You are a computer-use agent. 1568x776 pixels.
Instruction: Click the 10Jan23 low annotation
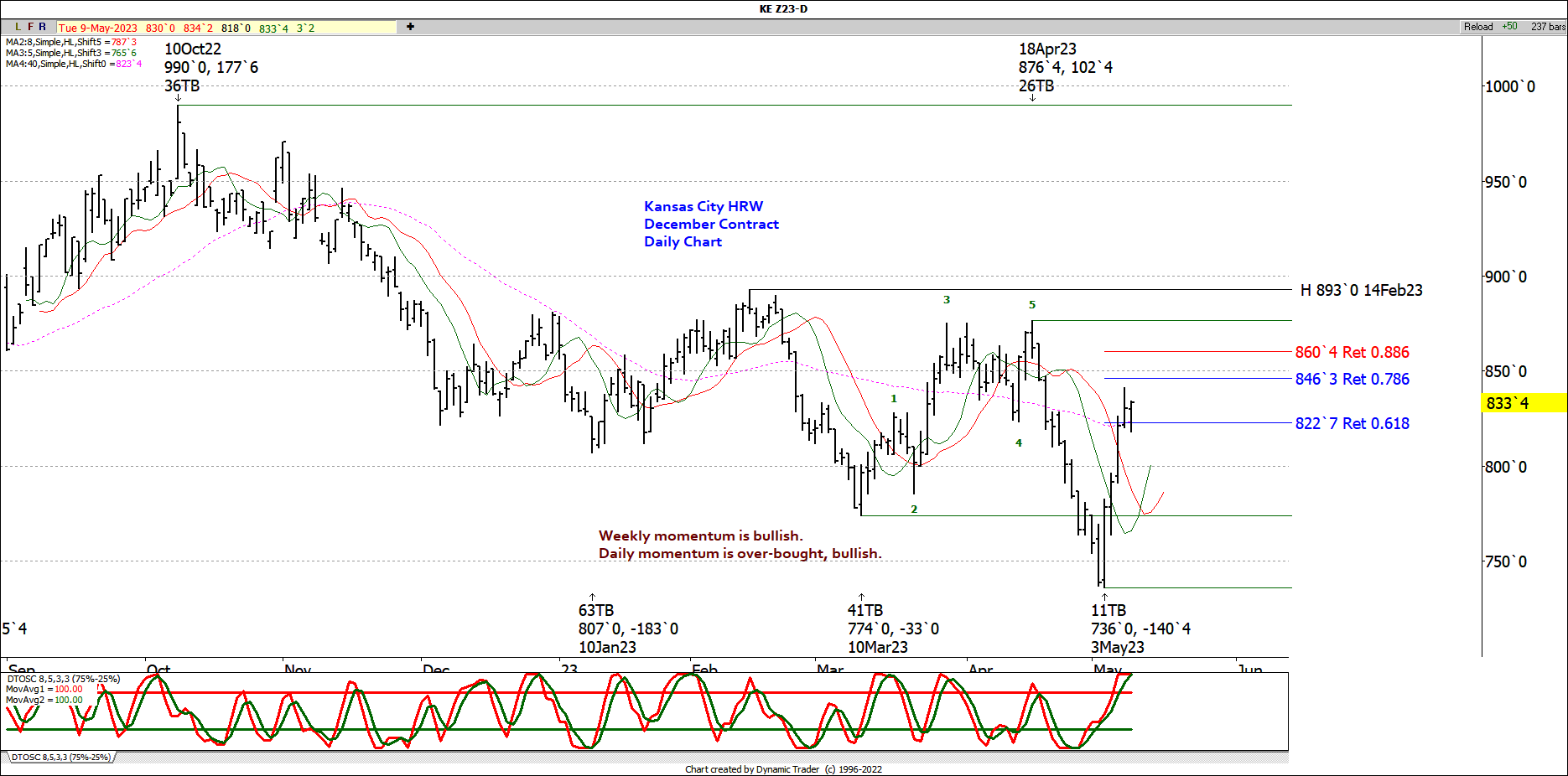point(628,629)
